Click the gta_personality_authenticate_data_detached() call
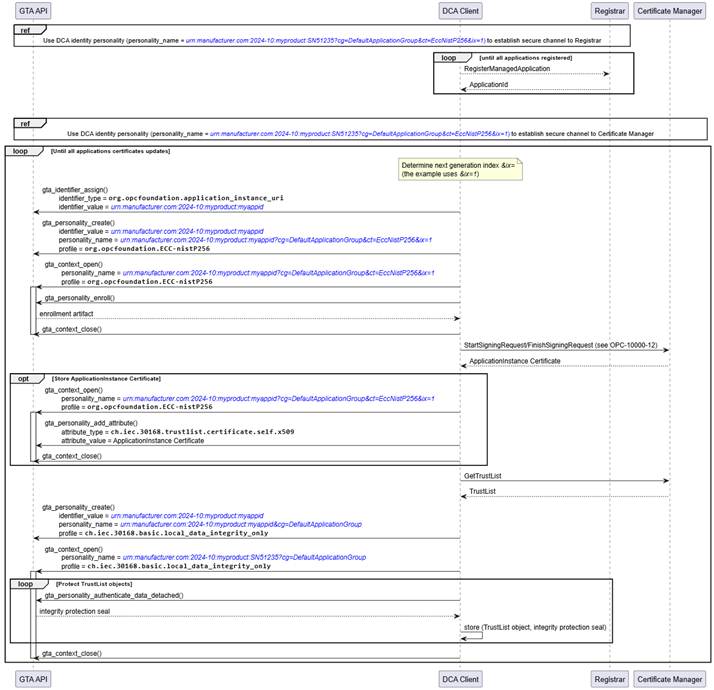Viewport: 714px width, 690px height. (113, 595)
